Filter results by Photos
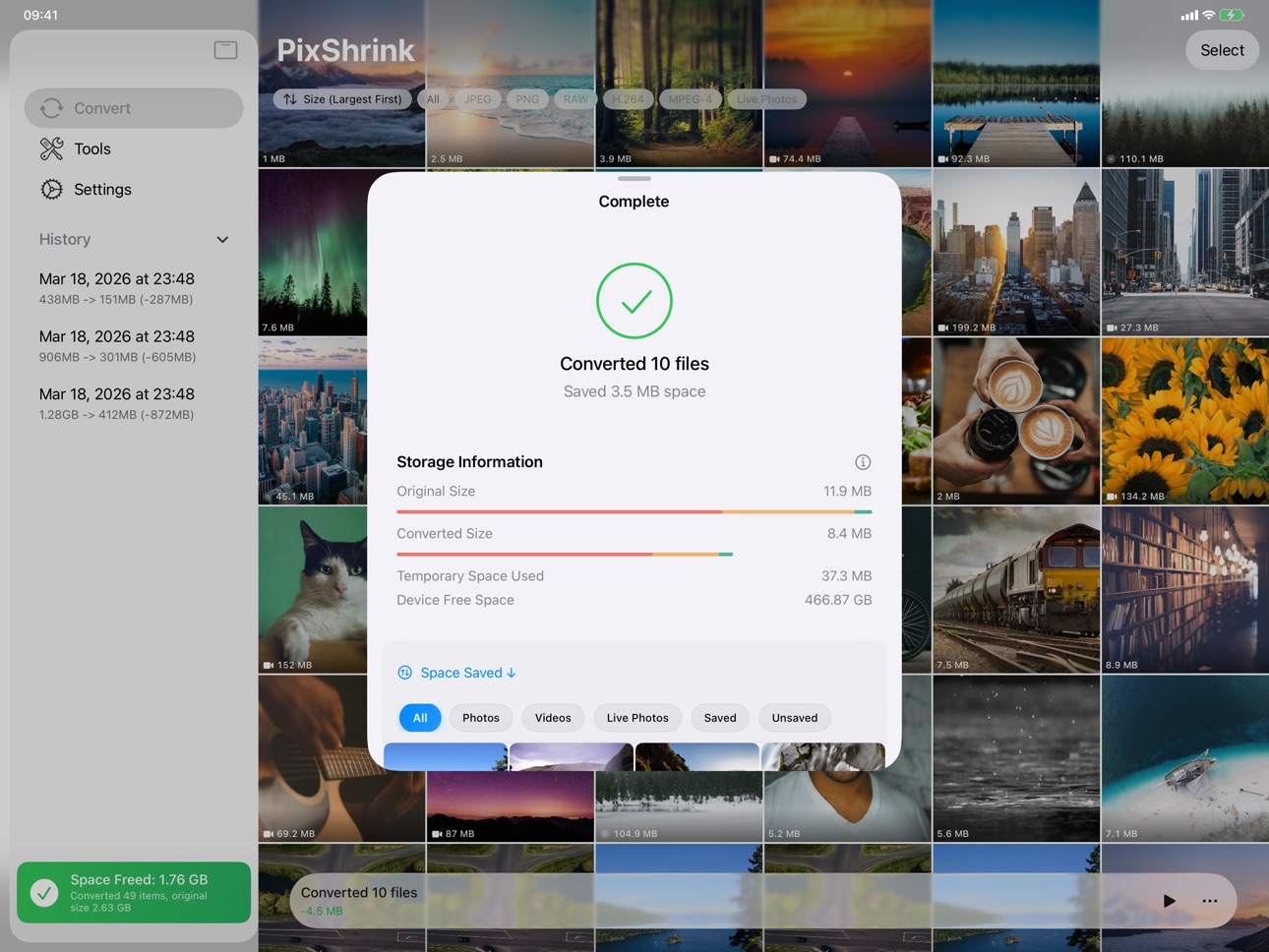This screenshot has width=1269, height=952. [x=481, y=718]
